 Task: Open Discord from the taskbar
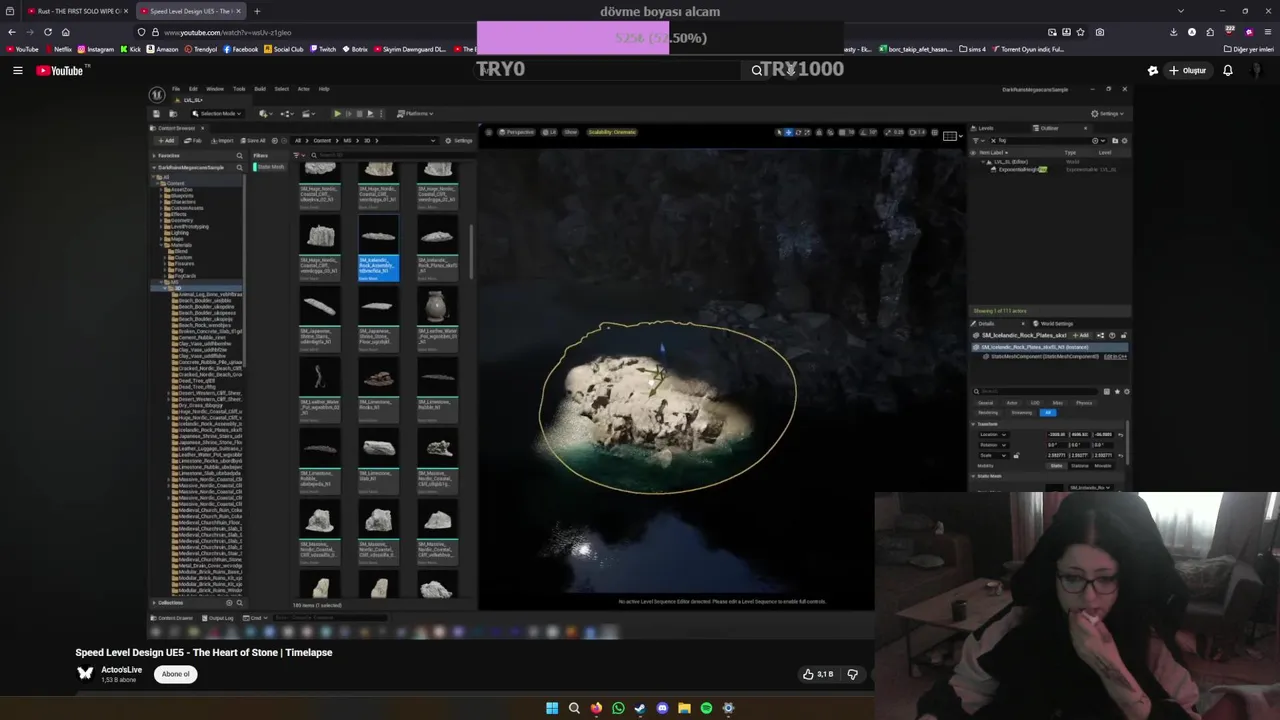point(662,708)
